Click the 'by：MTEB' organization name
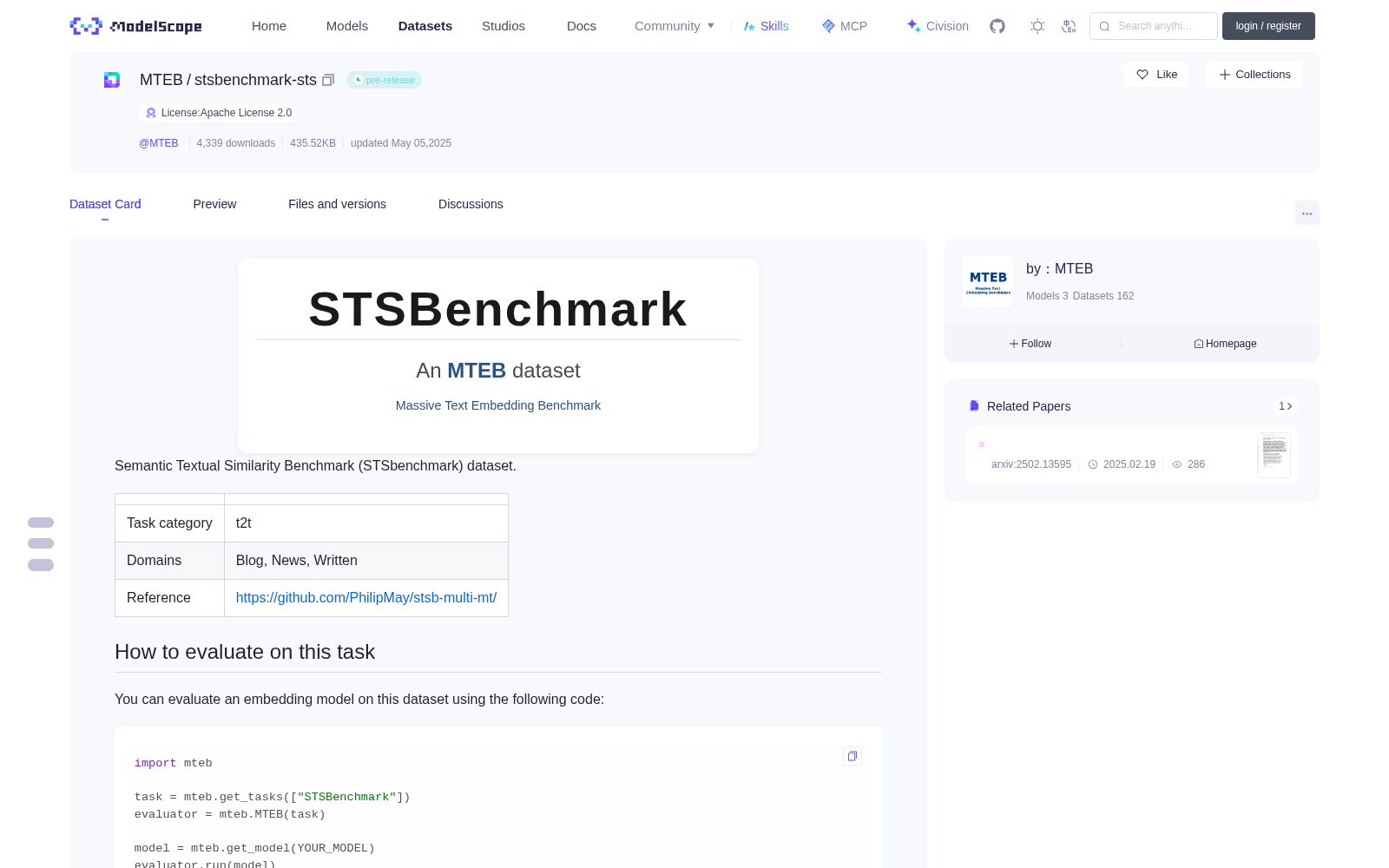This screenshot has height=868, width=1389. click(1059, 269)
